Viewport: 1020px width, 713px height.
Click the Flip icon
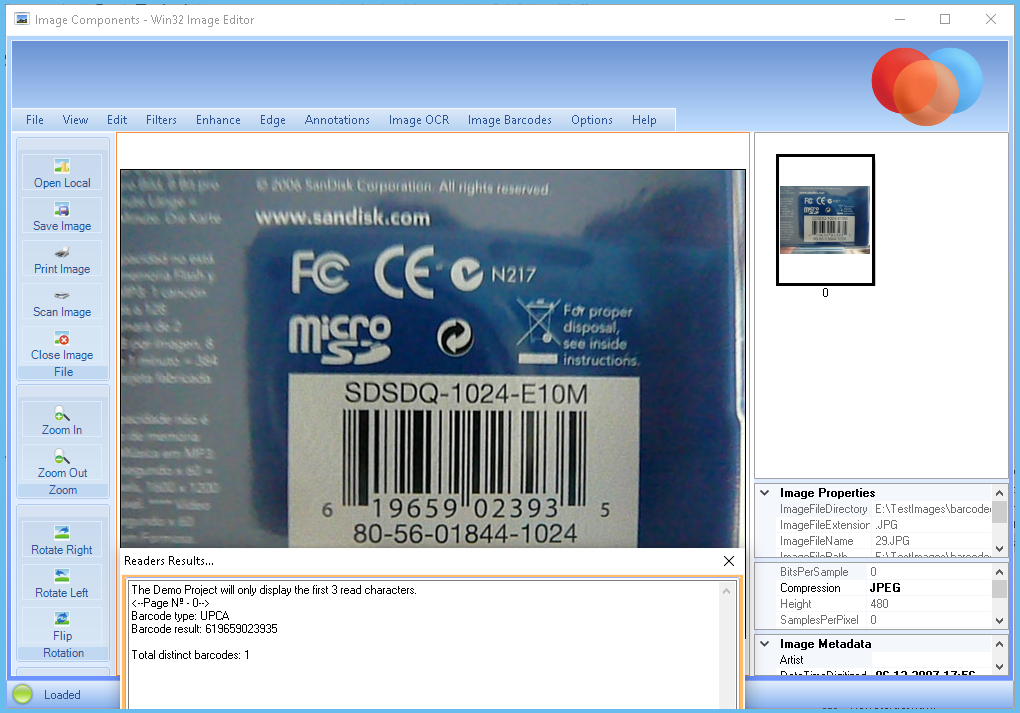click(62, 619)
